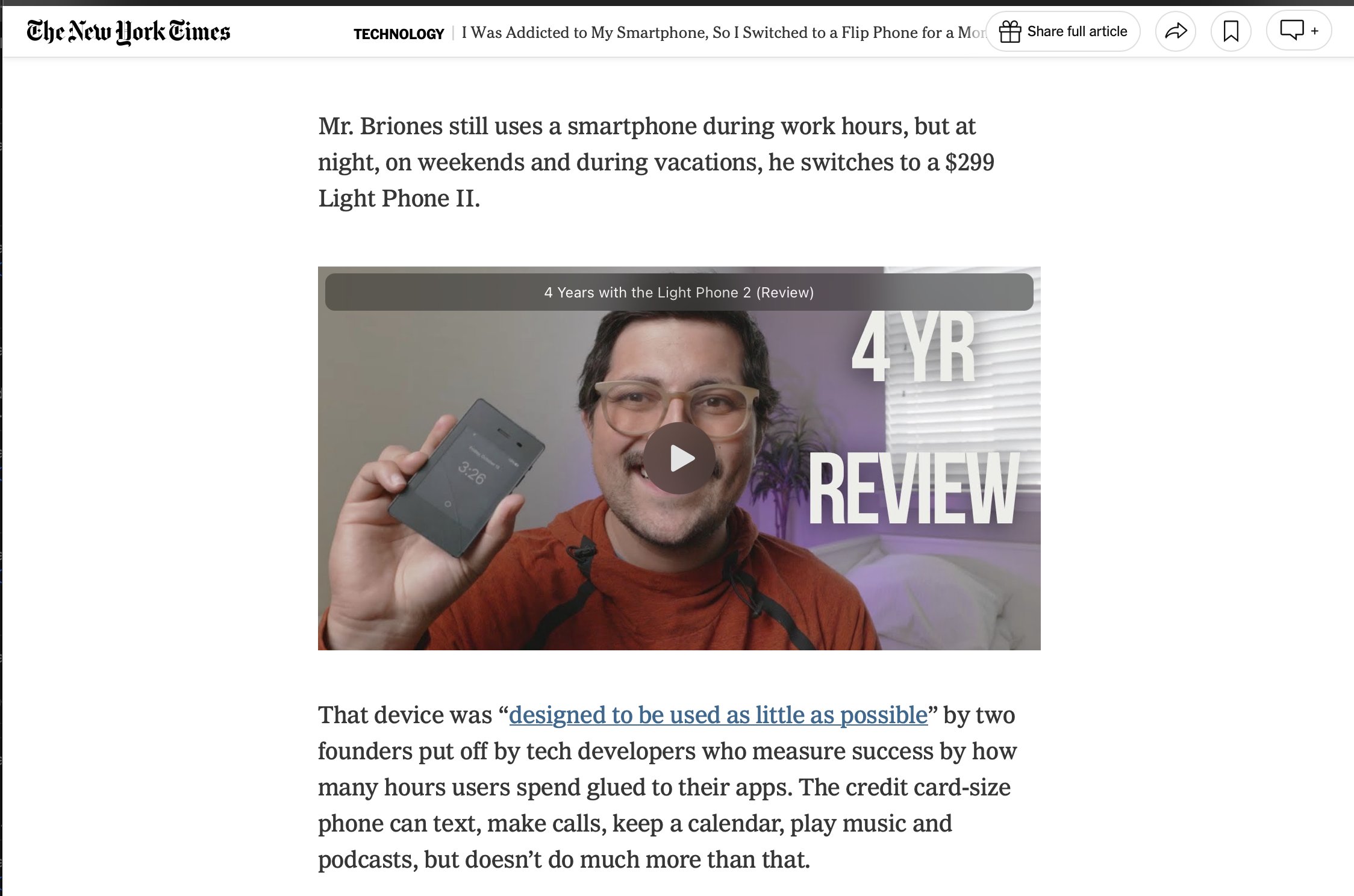1354x896 pixels.
Task: Open the comments speech bubble button
Action: pyautogui.click(x=1299, y=30)
